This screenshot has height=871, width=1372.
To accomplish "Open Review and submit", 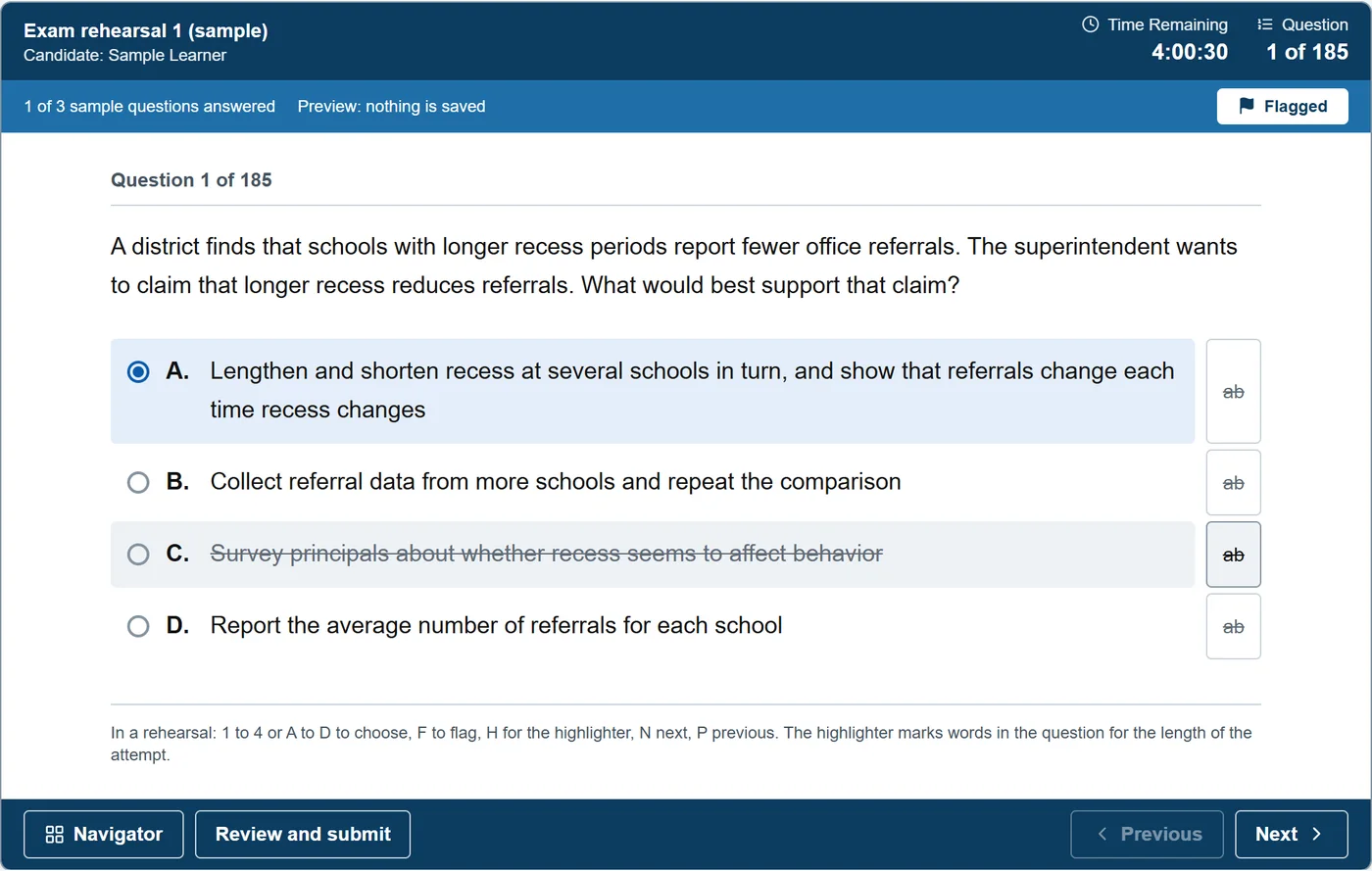I will tap(303, 834).
